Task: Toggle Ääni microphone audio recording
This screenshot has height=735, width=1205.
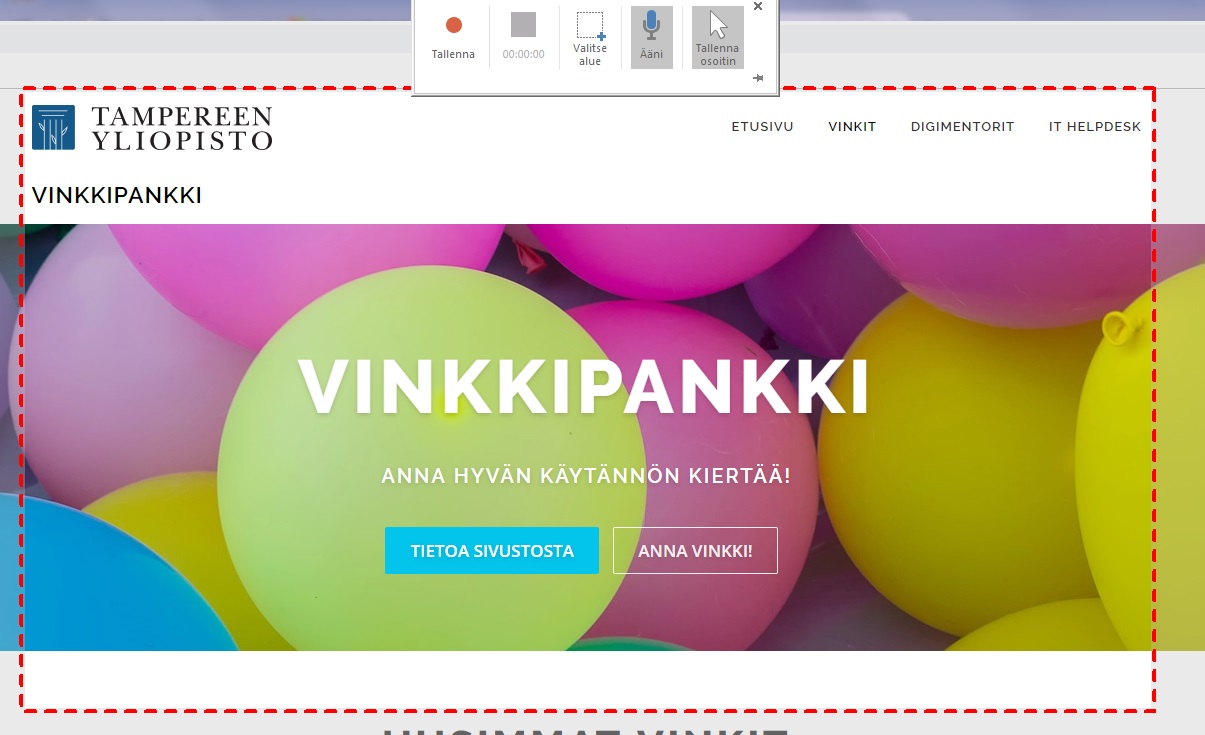Action: [x=651, y=36]
